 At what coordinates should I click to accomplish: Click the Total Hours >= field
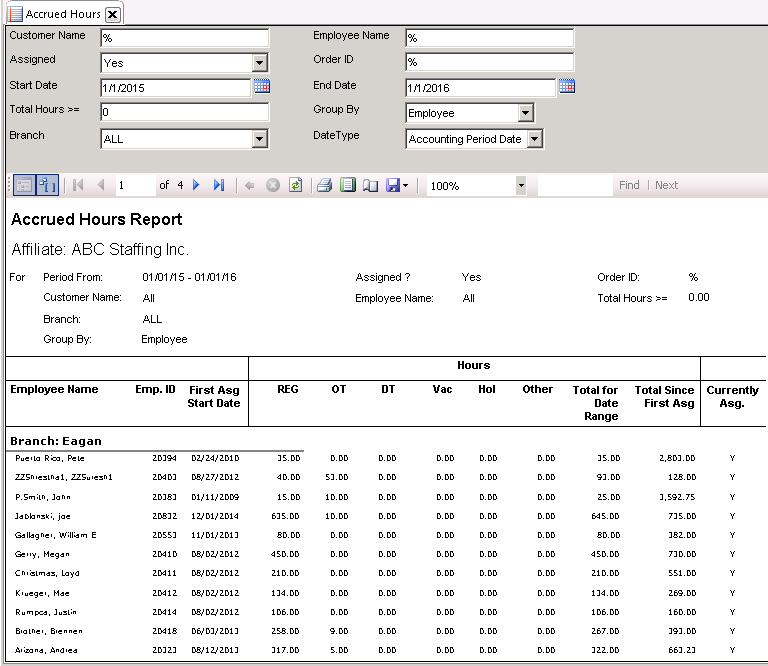pyautogui.click(x=185, y=112)
